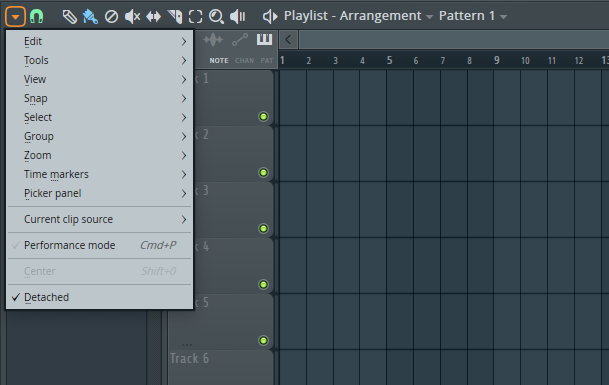Click the horizontal scrollbar above the ruler

454,39
